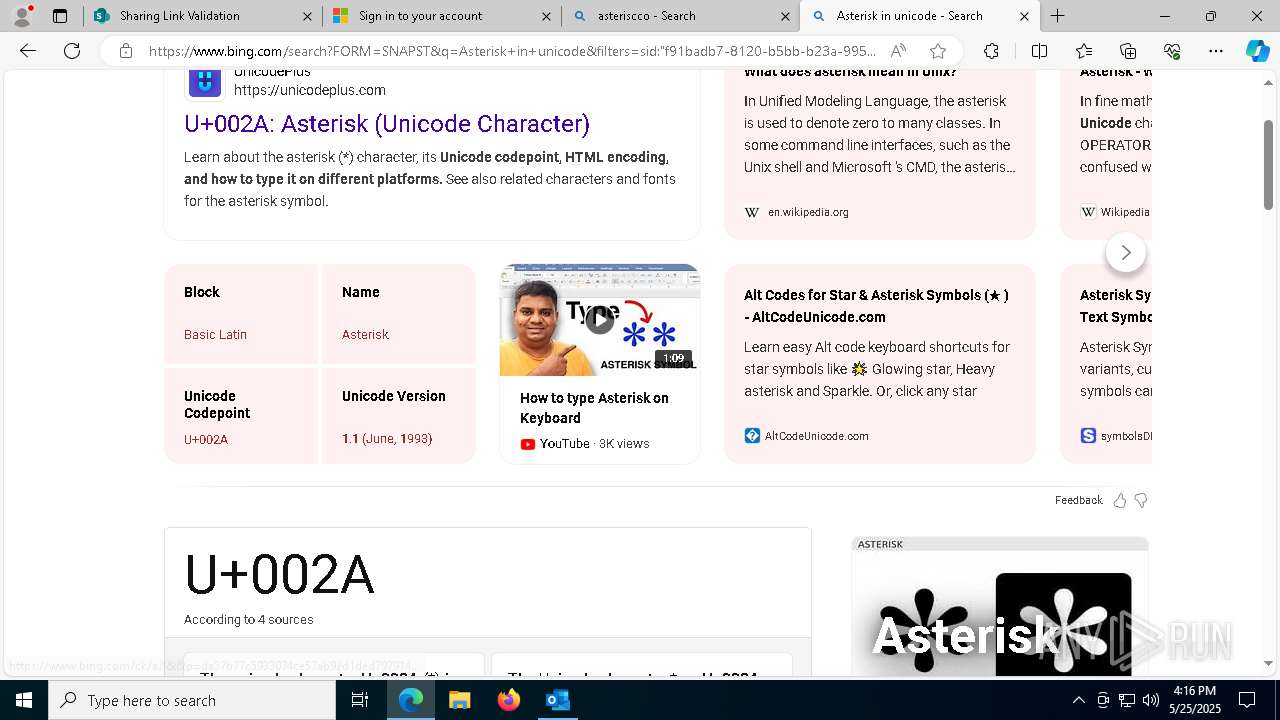Viewport: 1280px width, 720px height.
Task: Open Microsoft Edge from taskbar
Action: click(x=411, y=700)
